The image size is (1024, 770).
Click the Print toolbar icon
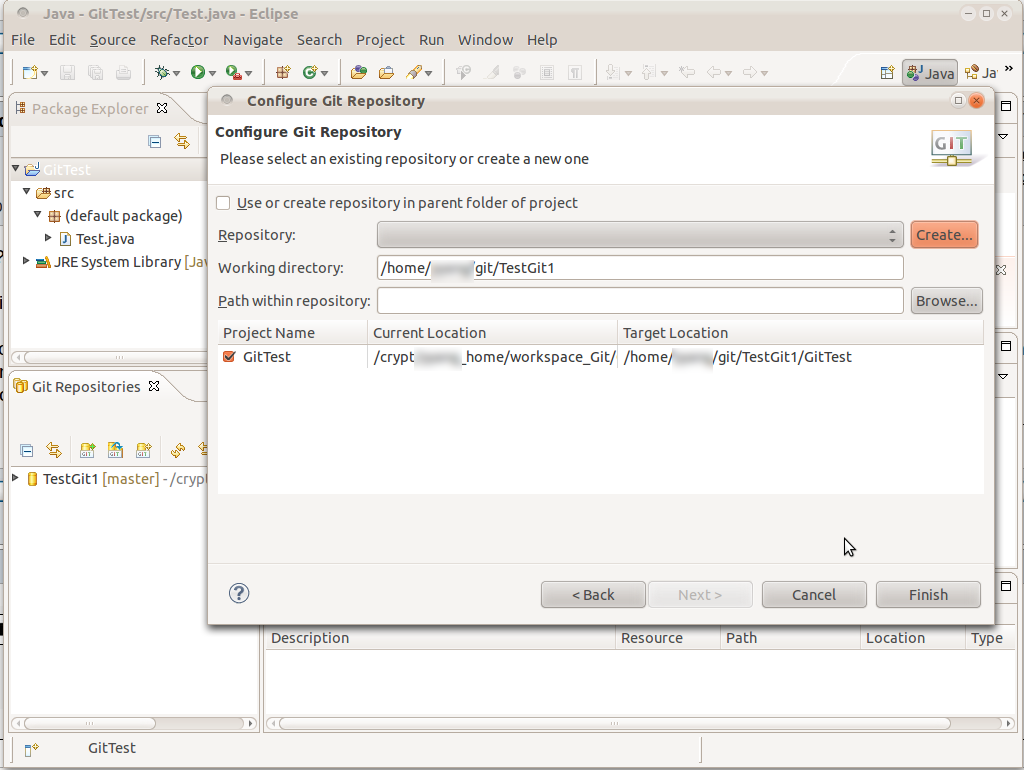(123, 72)
